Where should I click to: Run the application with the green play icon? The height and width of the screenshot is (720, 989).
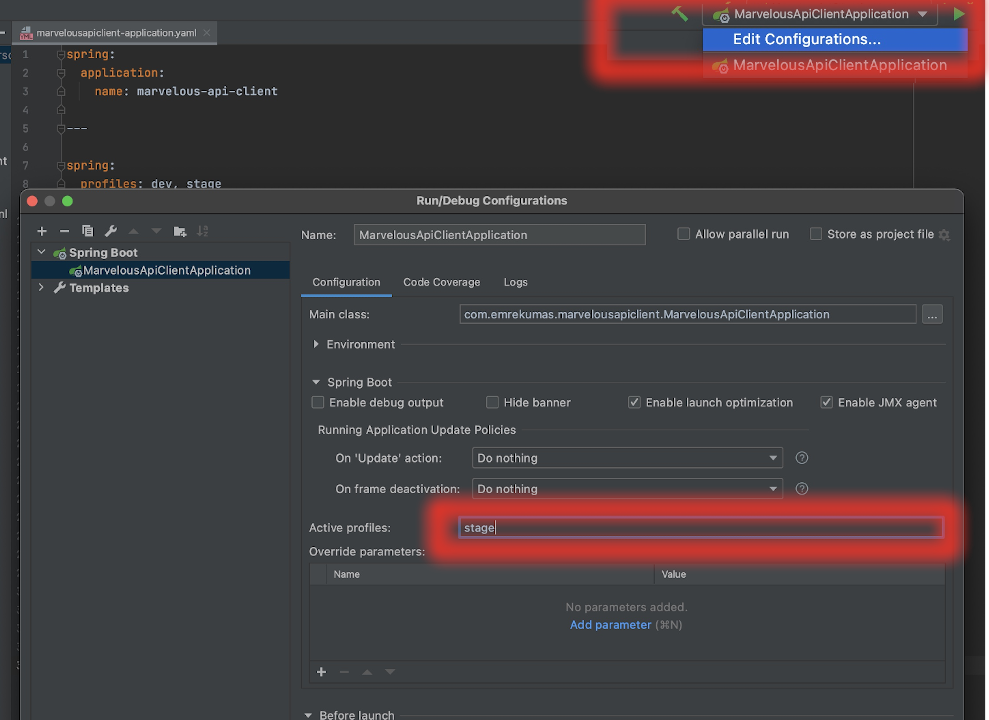pos(959,13)
